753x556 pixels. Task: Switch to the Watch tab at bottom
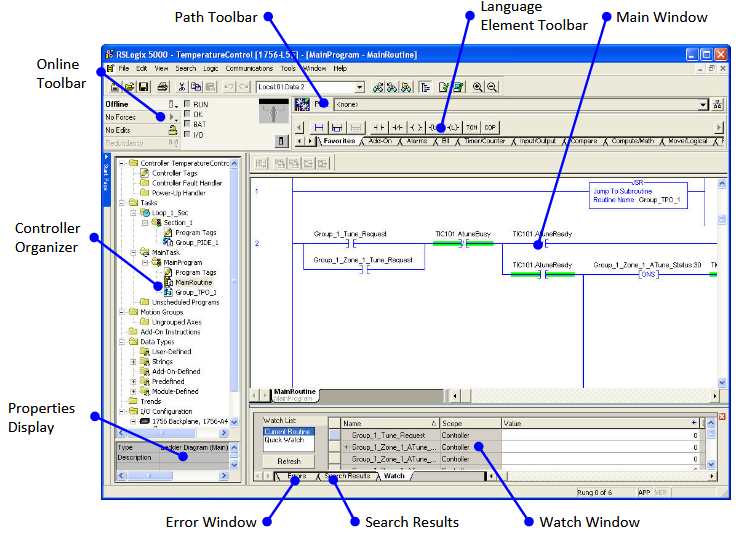pyautogui.click(x=394, y=476)
